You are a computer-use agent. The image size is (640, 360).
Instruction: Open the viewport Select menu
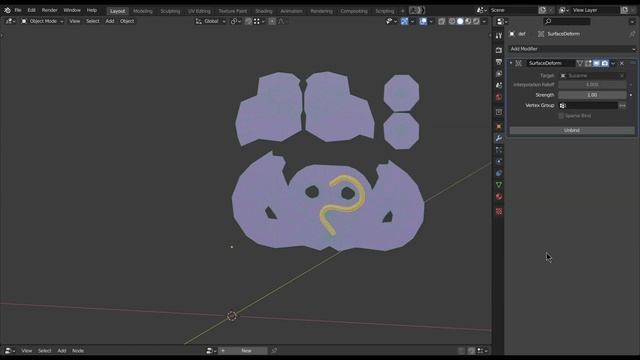(x=93, y=21)
